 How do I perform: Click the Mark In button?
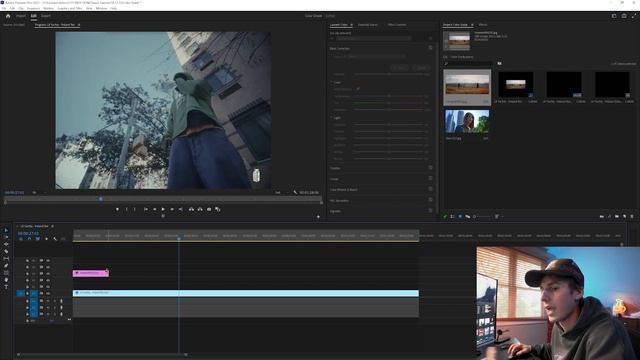tap(127, 209)
